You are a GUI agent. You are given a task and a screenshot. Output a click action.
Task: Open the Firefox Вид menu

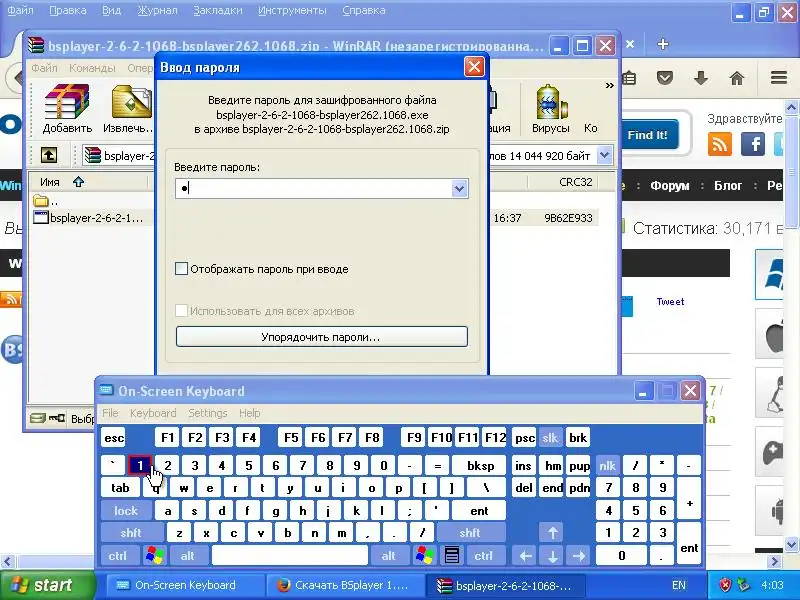(112, 10)
